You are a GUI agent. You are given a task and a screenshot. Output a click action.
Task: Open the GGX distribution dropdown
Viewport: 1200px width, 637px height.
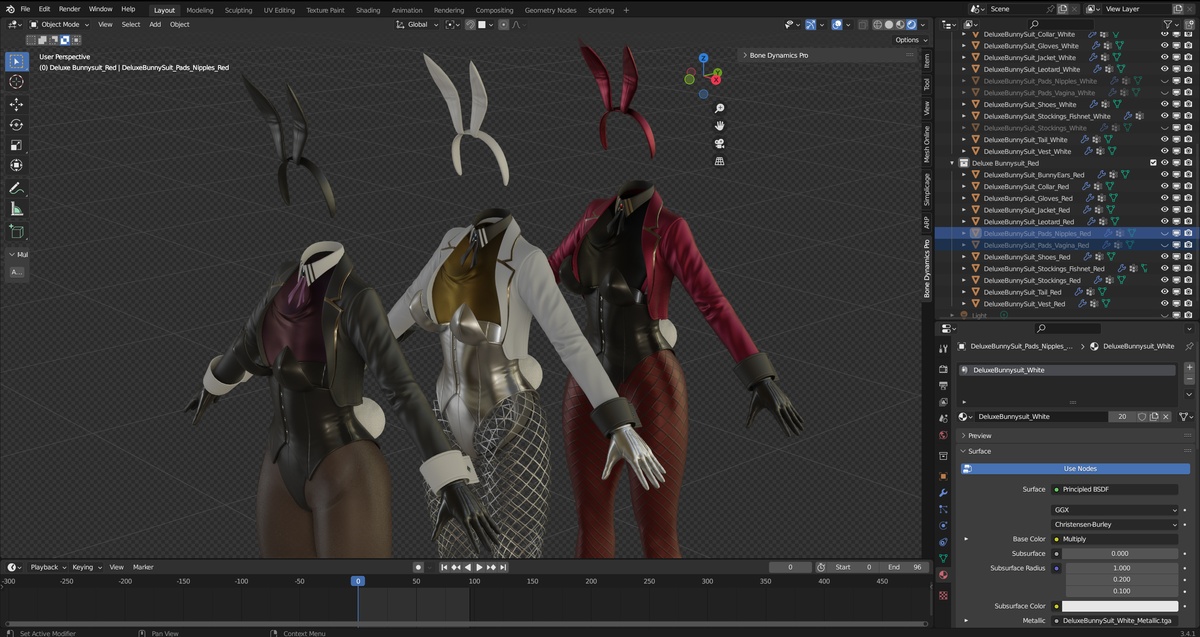tap(1116, 510)
